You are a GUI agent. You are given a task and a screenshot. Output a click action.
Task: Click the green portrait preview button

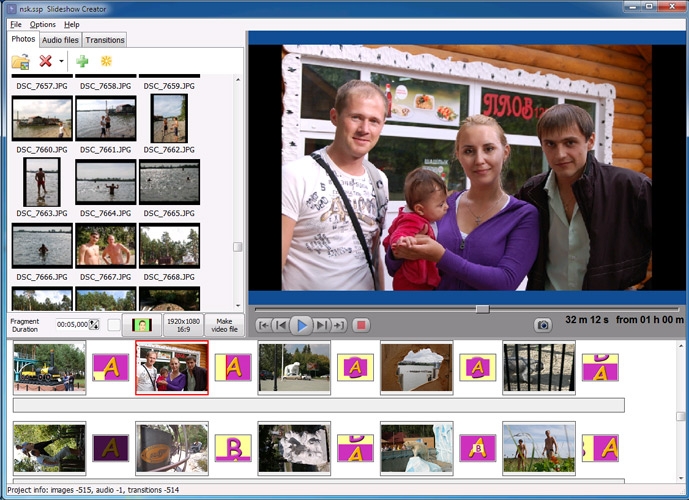click(x=142, y=325)
